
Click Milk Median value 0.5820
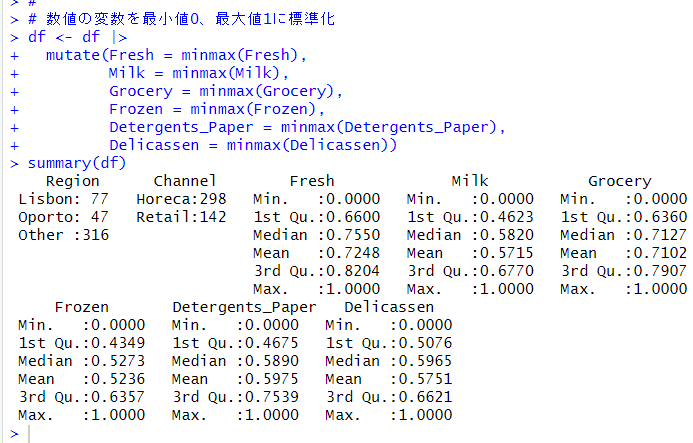(x=506, y=235)
